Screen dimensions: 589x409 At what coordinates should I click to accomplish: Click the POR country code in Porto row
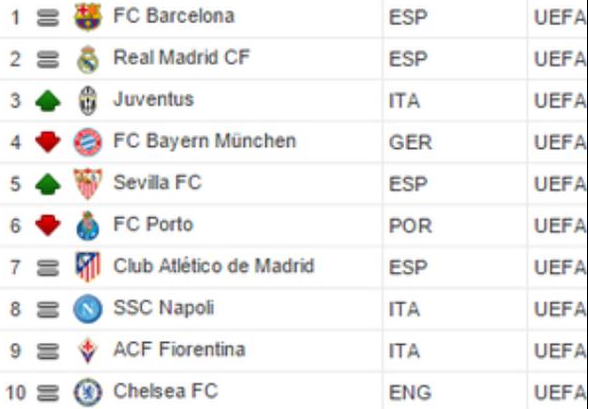click(x=410, y=226)
